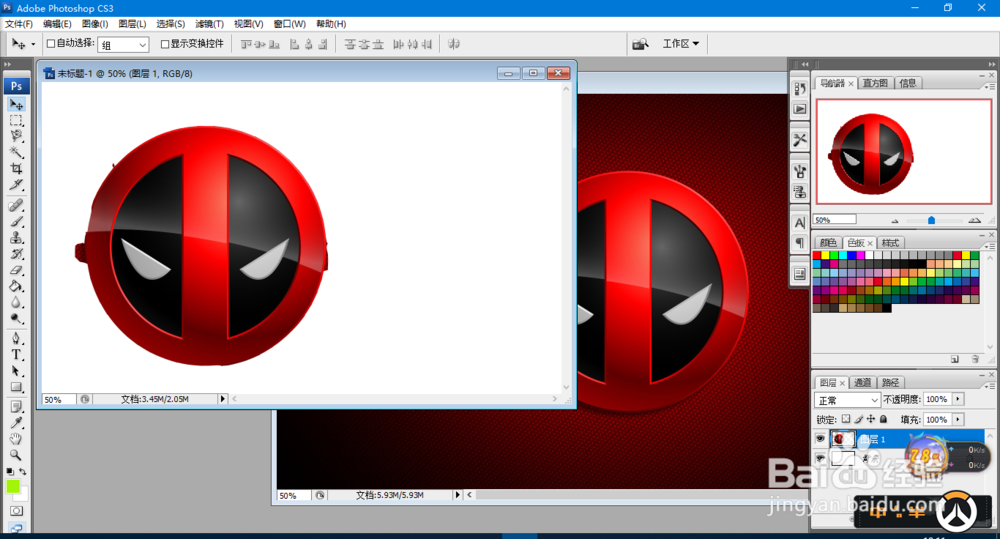1000x539 pixels.
Task: Select the Rectangle shape tool
Action: pyautogui.click(x=17, y=387)
